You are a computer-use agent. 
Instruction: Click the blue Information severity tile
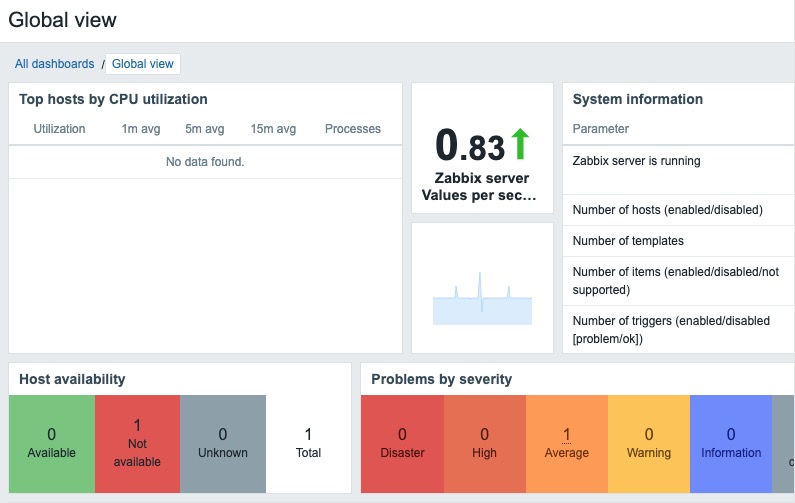pyautogui.click(x=731, y=444)
